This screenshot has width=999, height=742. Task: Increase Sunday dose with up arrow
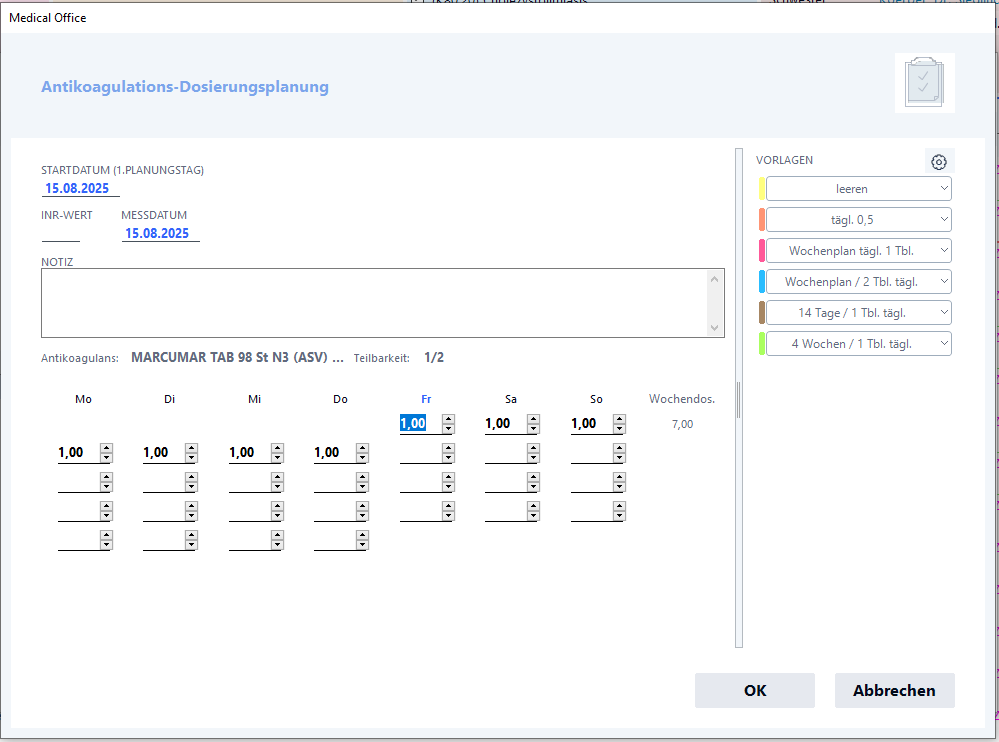[x=619, y=419]
